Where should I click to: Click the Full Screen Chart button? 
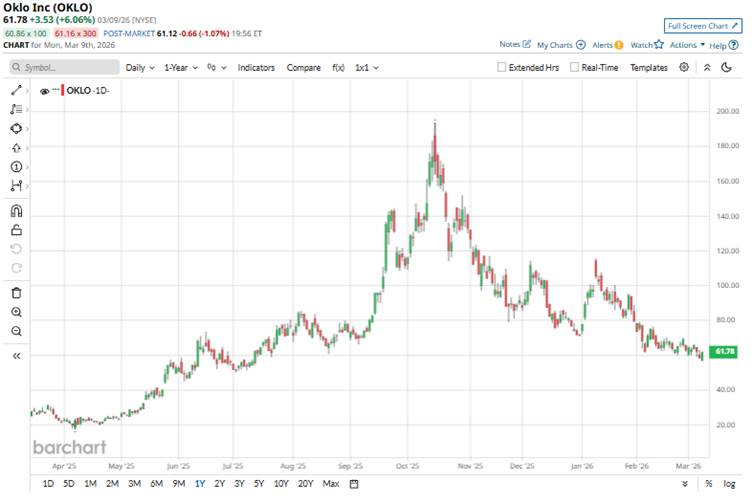703,26
